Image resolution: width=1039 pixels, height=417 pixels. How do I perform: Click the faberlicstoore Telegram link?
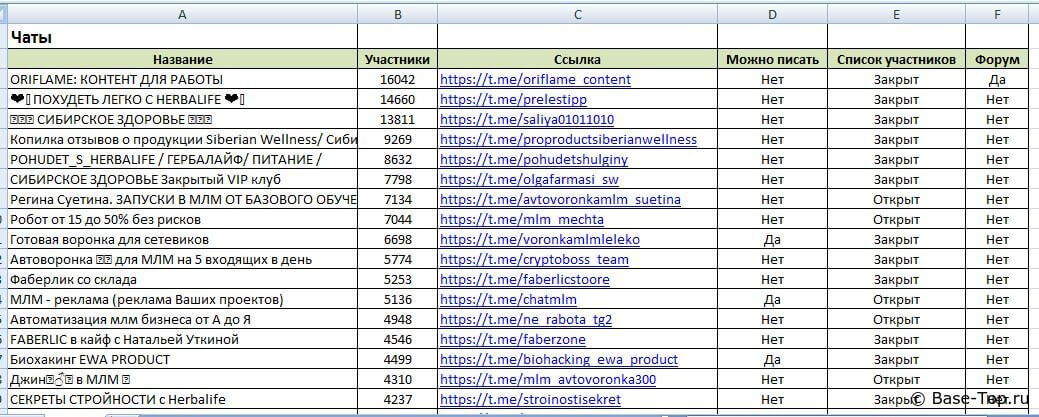[524, 279]
